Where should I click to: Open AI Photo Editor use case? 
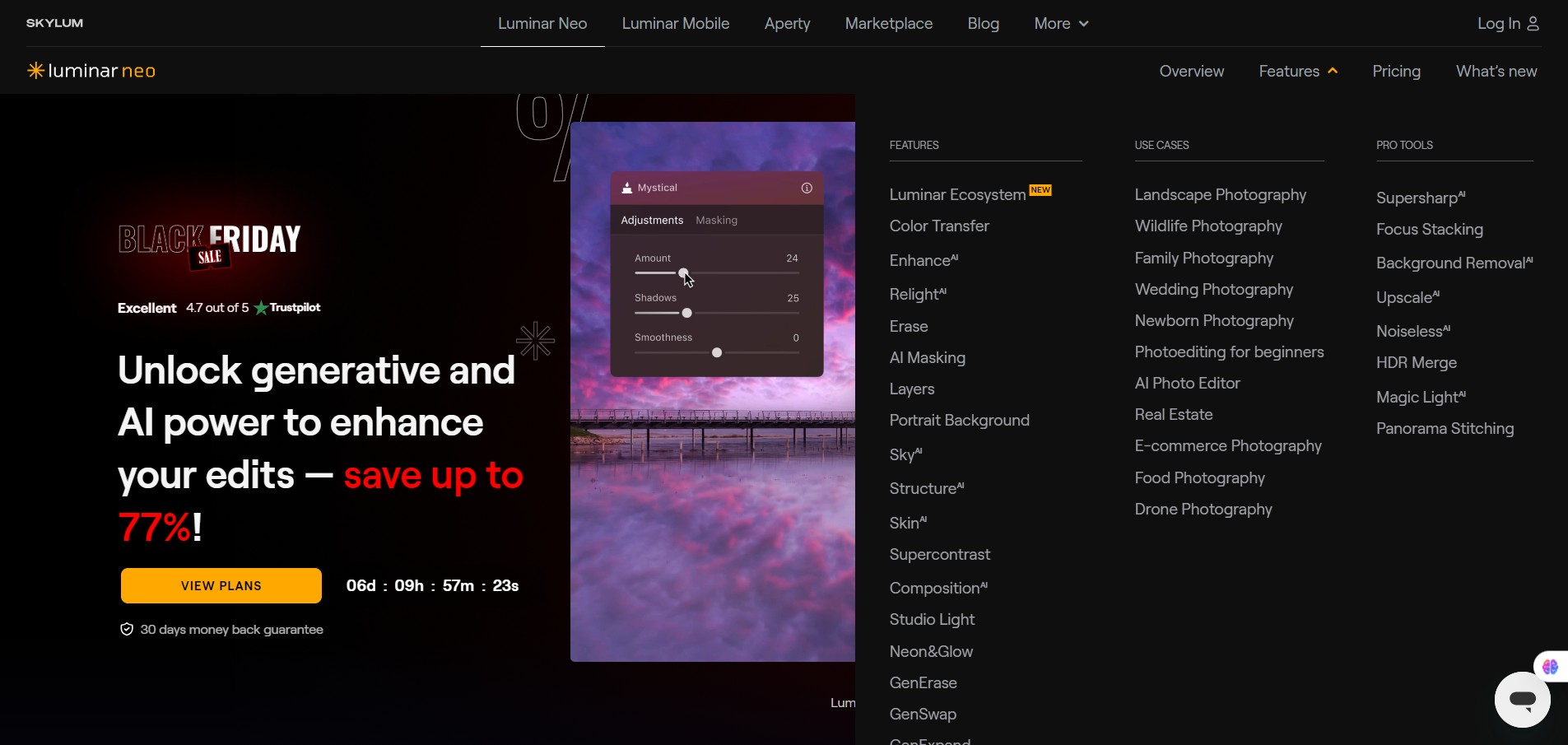click(x=1187, y=384)
